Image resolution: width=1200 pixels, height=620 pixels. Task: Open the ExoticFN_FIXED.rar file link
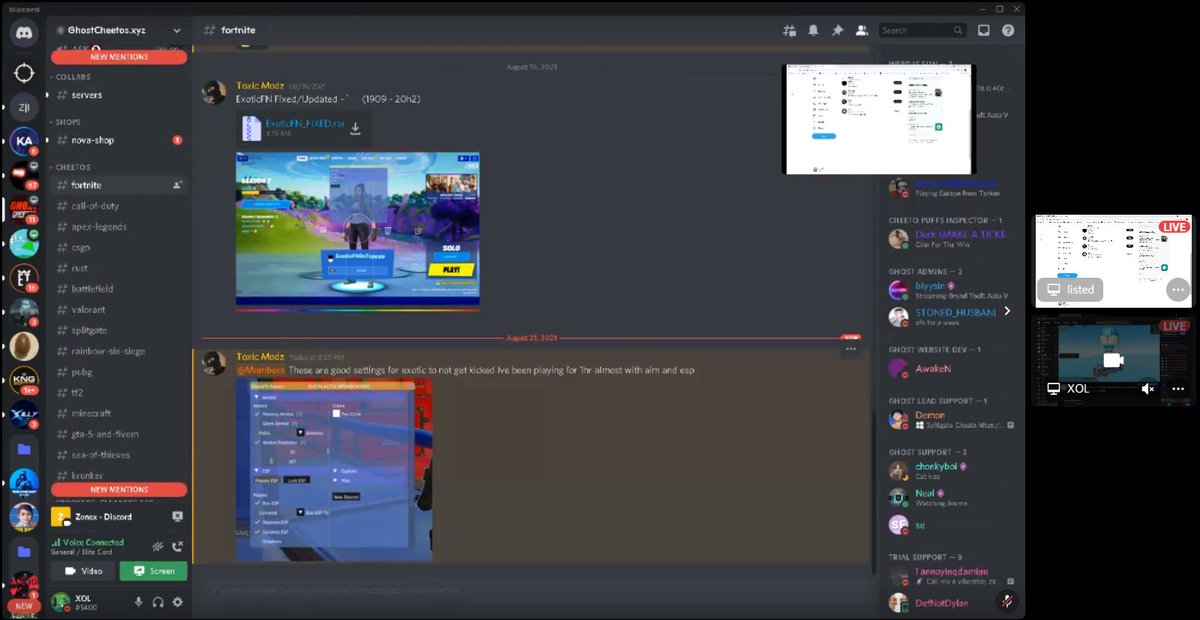pos(304,123)
